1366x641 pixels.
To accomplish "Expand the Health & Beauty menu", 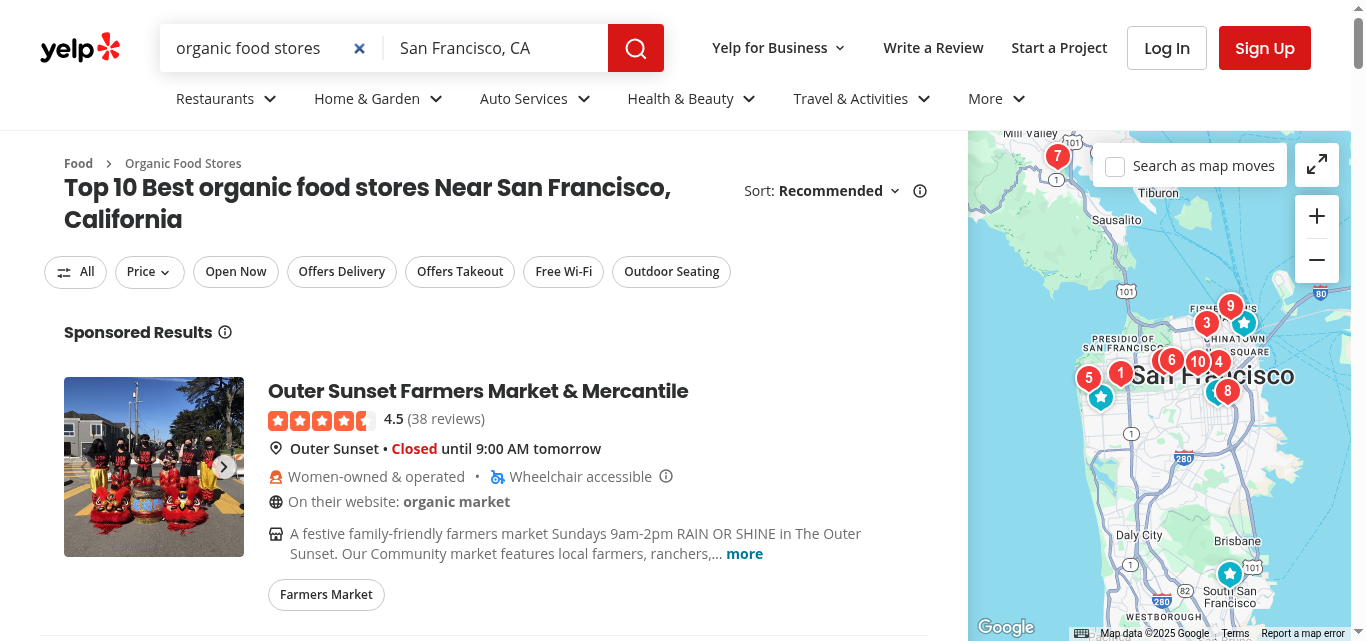I will (x=691, y=99).
